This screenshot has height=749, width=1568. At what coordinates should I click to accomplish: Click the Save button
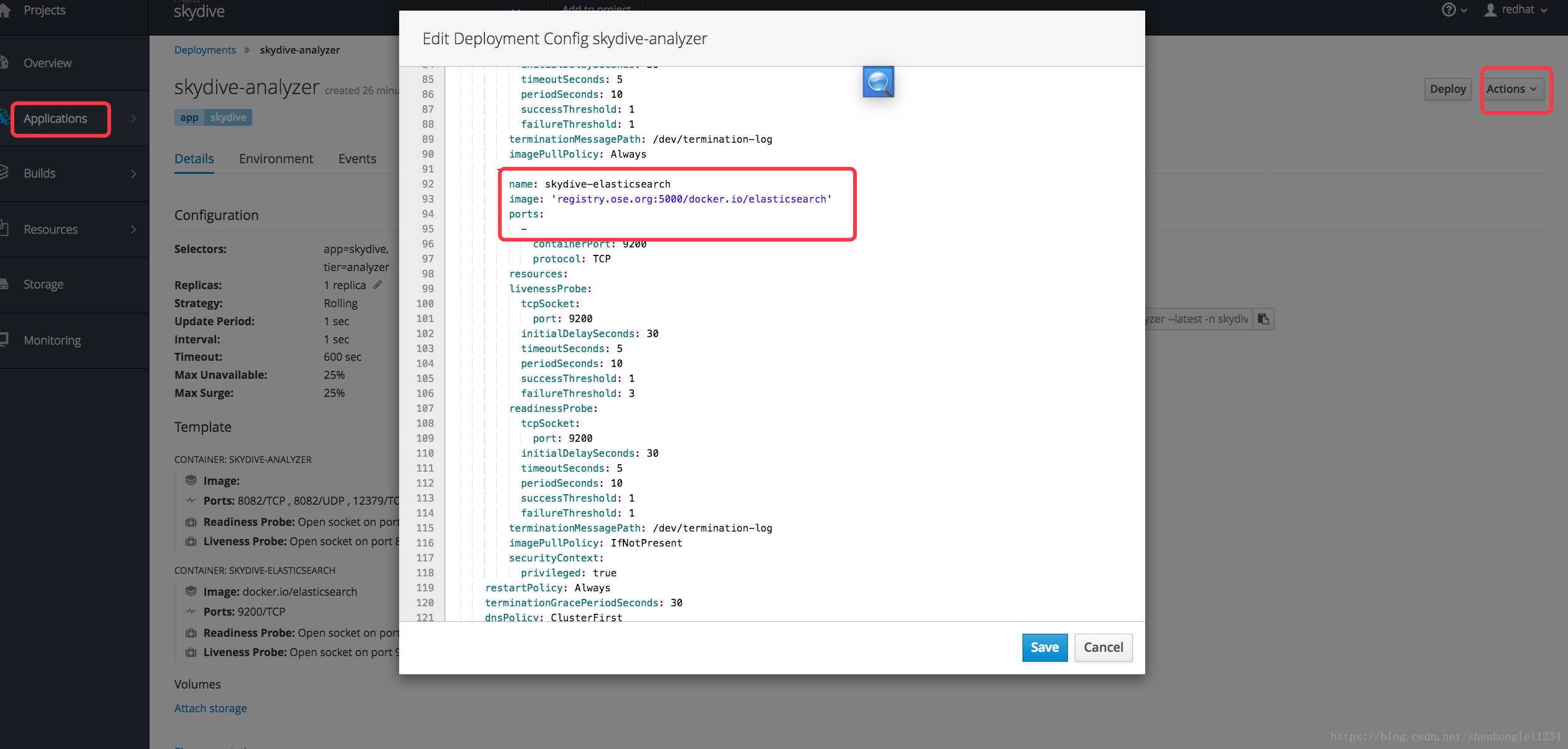pos(1044,647)
